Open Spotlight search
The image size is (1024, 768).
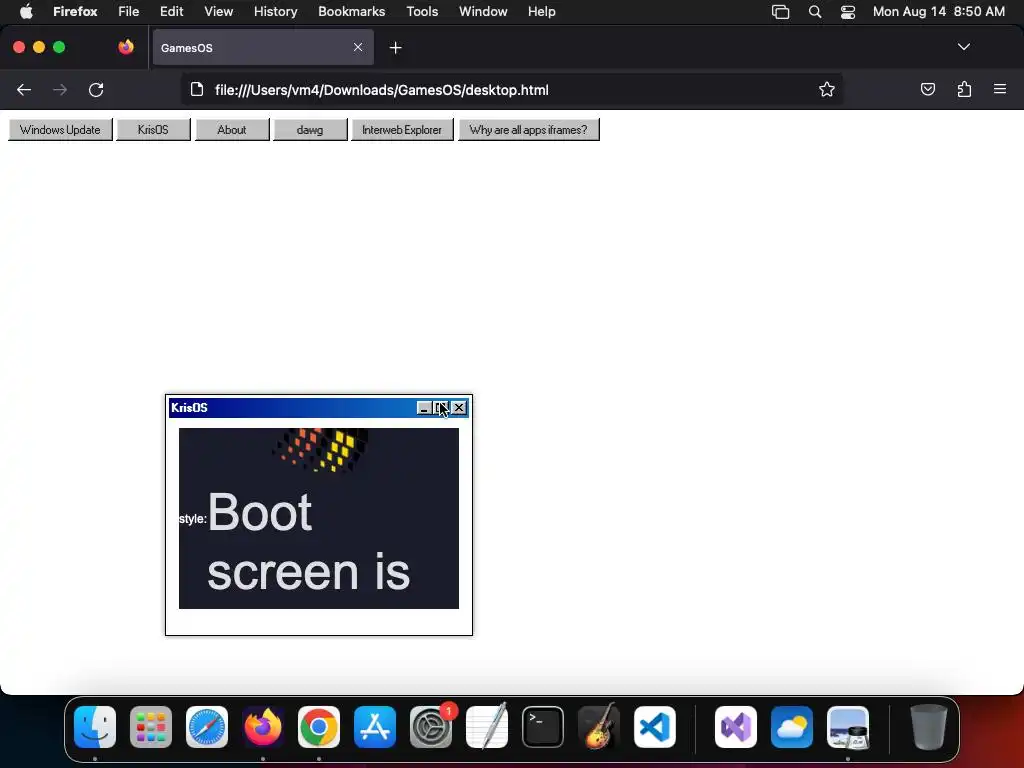click(x=815, y=12)
